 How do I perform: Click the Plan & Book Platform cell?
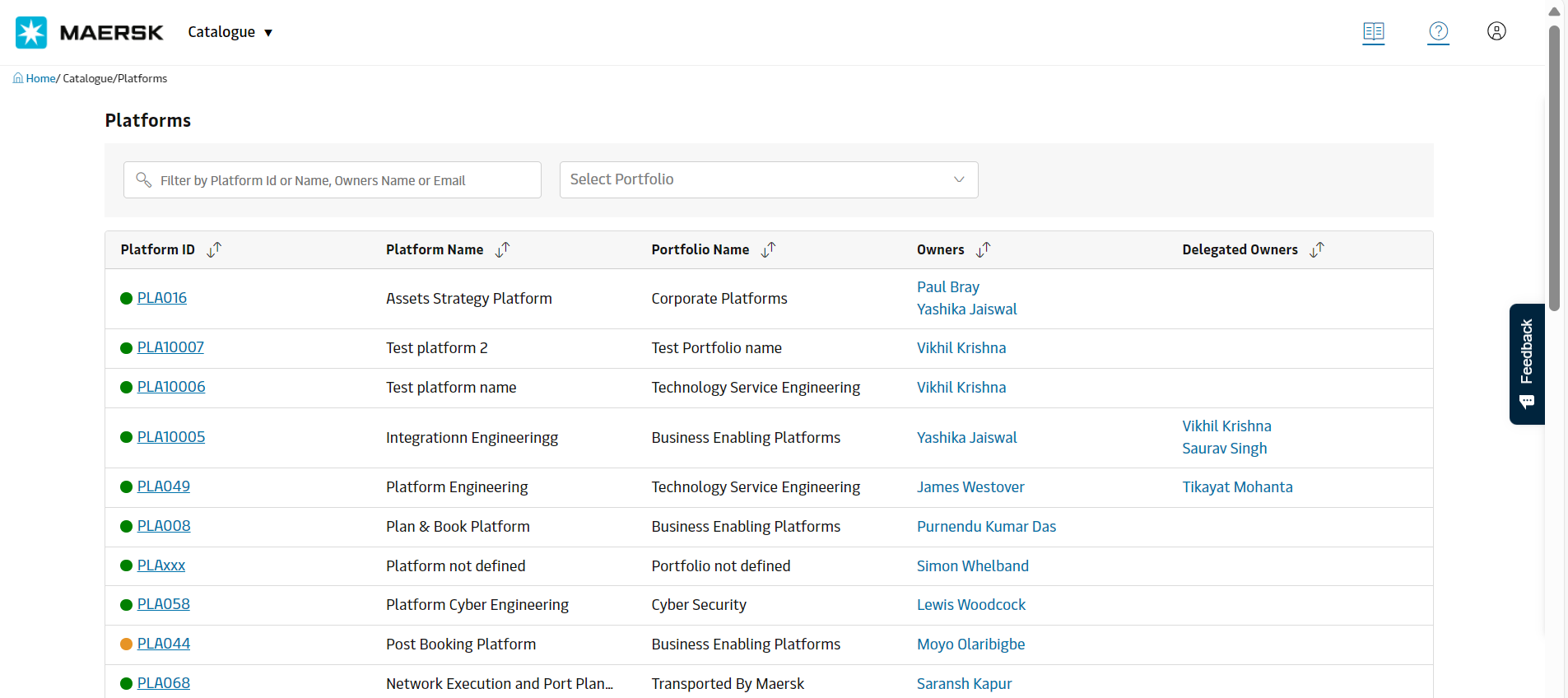pos(458,527)
